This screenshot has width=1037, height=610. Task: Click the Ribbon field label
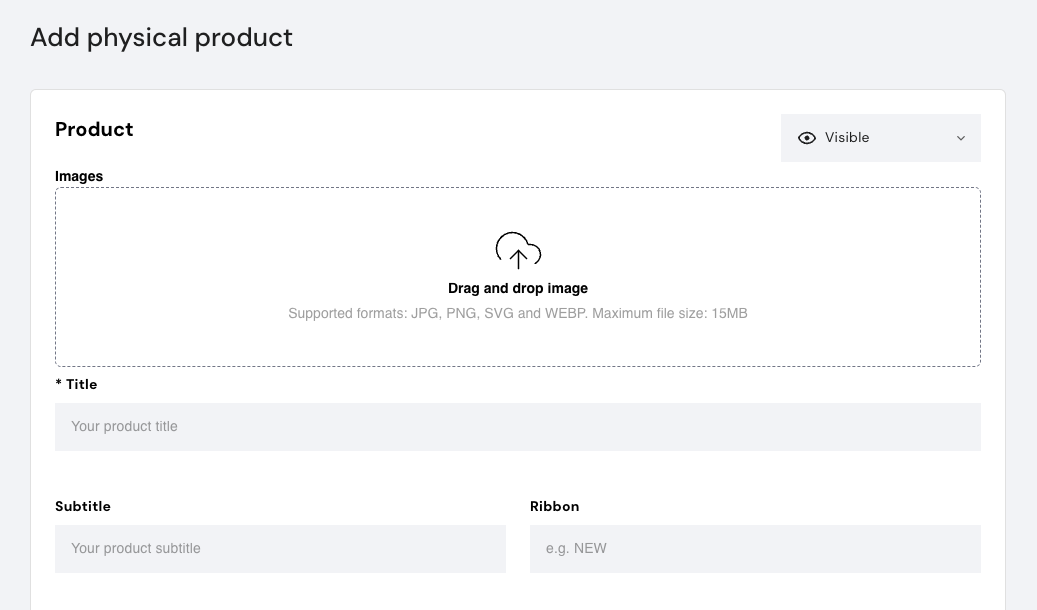pos(554,506)
